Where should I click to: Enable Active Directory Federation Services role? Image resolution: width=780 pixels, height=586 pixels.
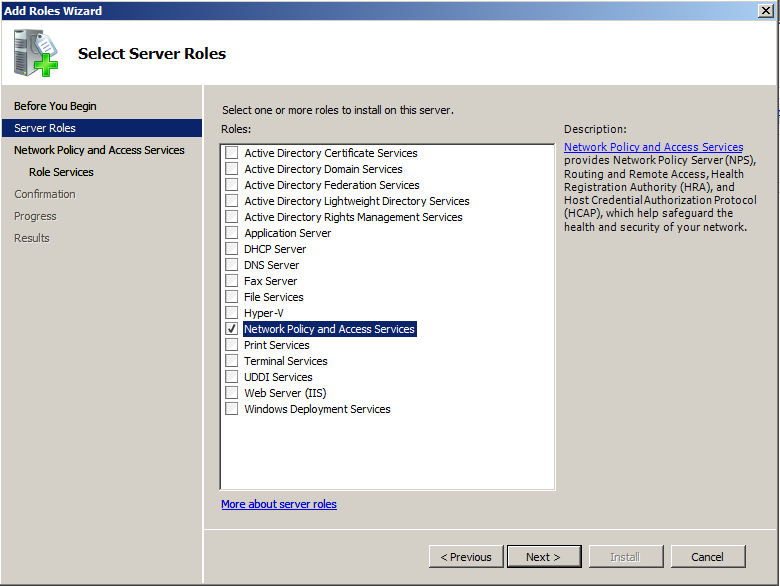pos(231,185)
